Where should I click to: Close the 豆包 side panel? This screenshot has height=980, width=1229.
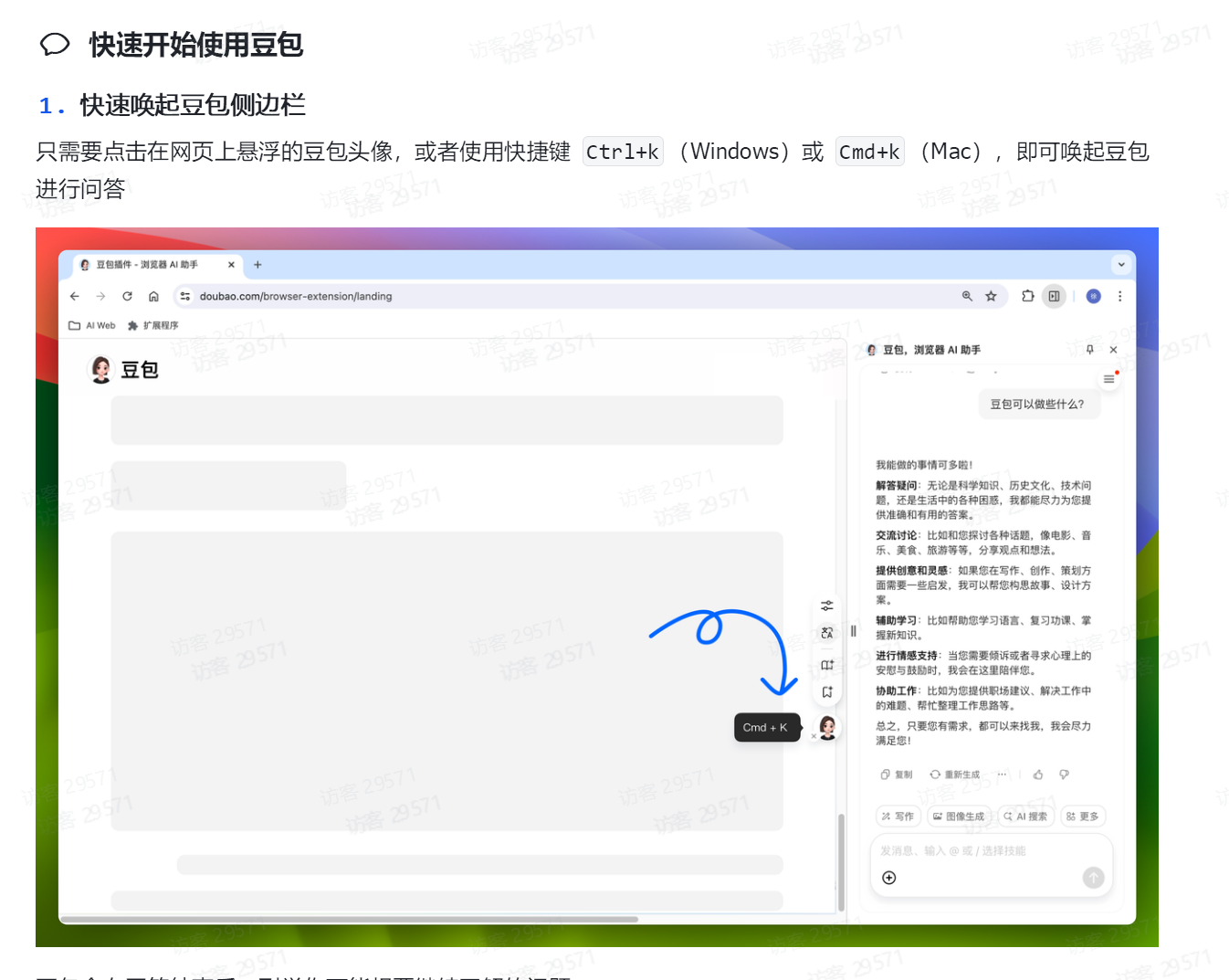click(1113, 349)
